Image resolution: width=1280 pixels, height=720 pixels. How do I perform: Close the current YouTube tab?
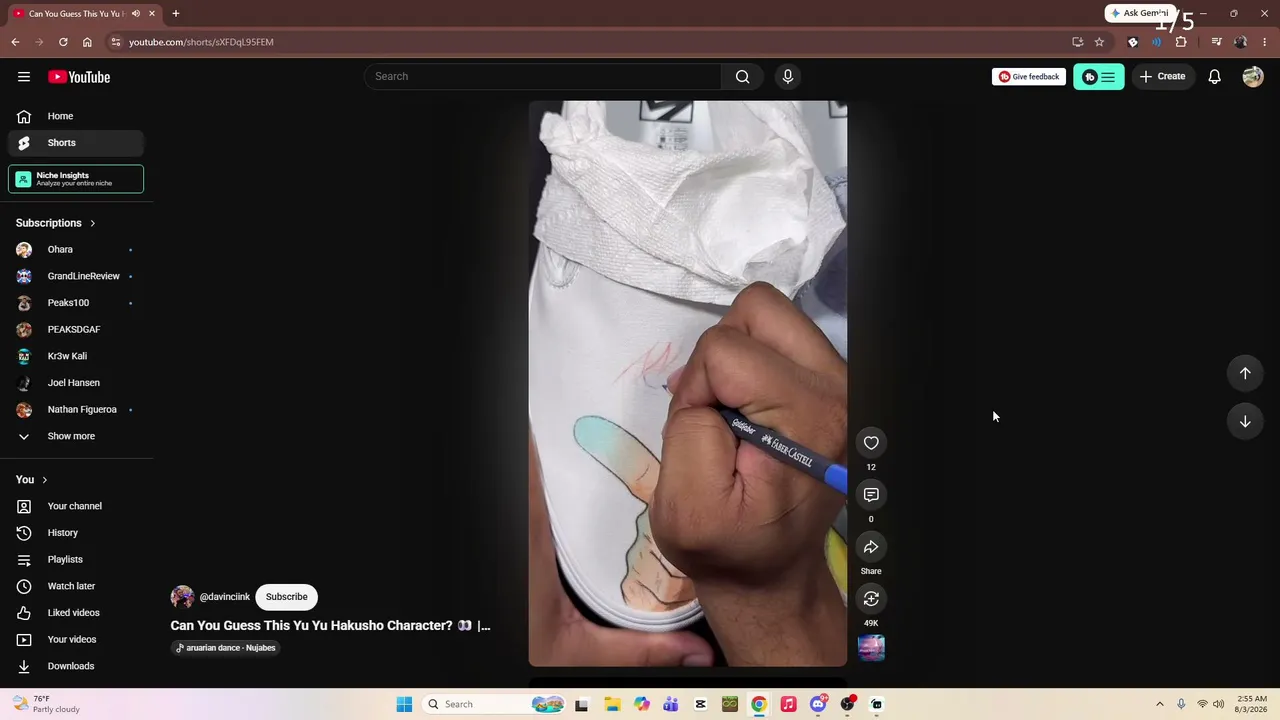pyautogui.click(x=152, y=14)
